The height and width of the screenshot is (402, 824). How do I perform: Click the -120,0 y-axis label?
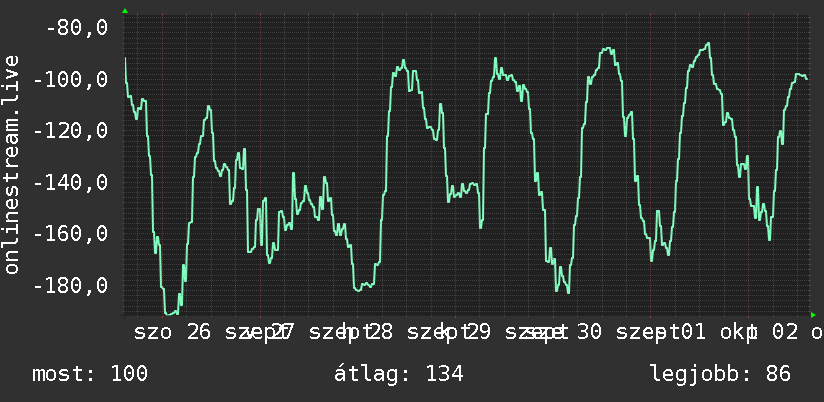tap(70, 131)
